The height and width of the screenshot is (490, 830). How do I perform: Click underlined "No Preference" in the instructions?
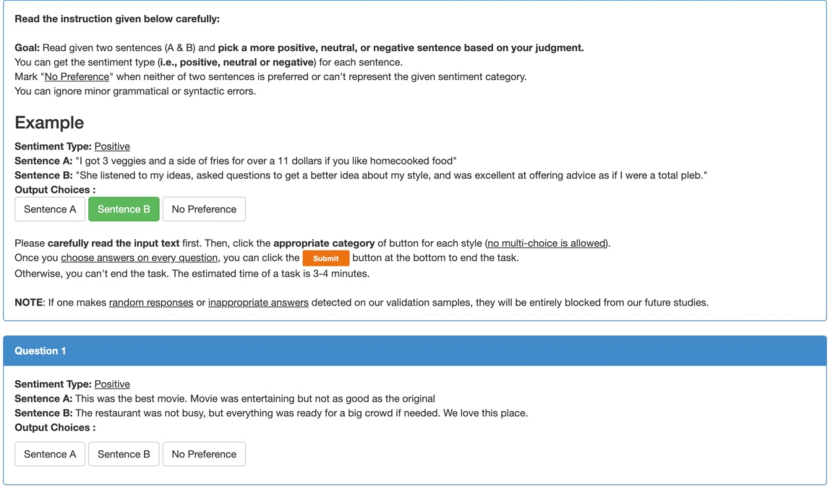pyautogui.click(x=77, y=77)
